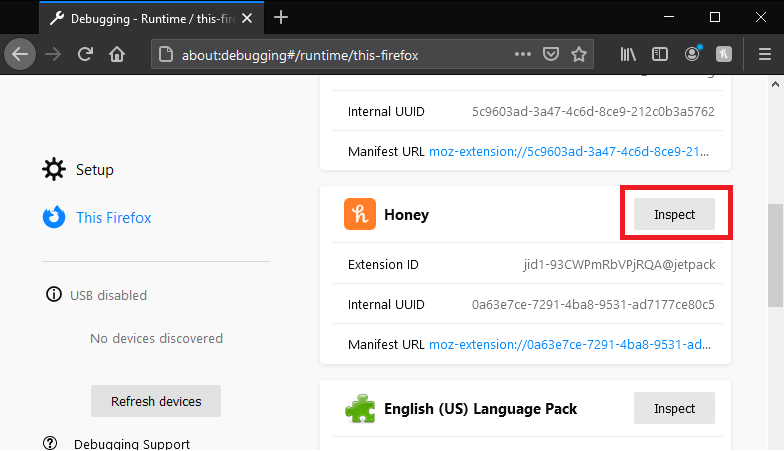784x451 pixels.
Task: Click the forward navigation arrow
Action: click(x=53, y=54)
